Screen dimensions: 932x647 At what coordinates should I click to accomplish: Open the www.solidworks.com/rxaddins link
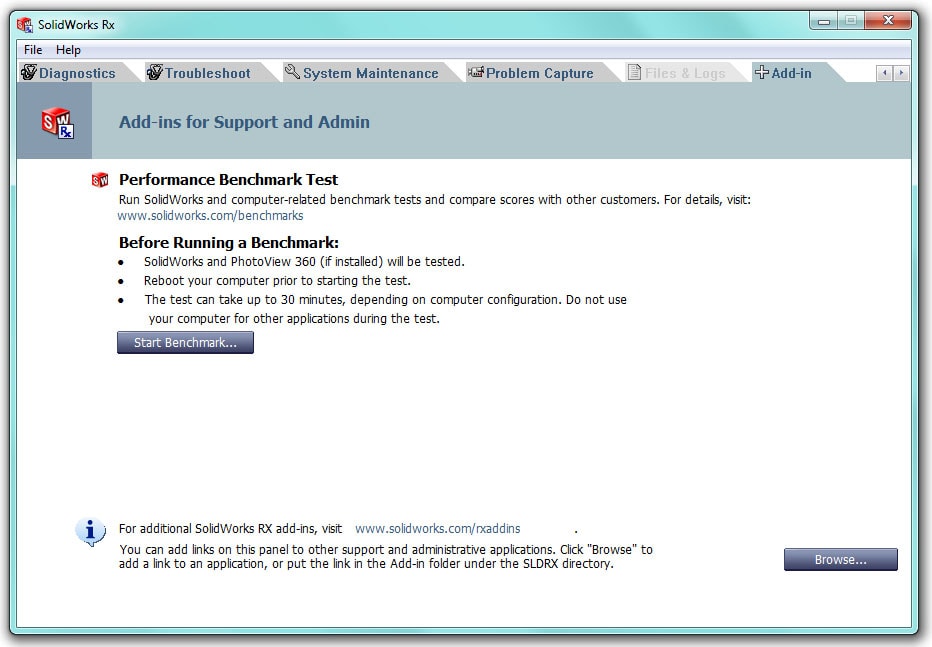[x=437, y=529]
